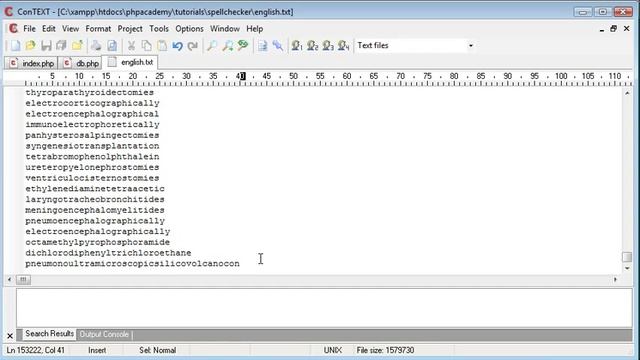The height and width of the screenshot is (360, 640).
Task: Click the word octamethylpyrophosphoramide
Action: click(x=98, y=242)
